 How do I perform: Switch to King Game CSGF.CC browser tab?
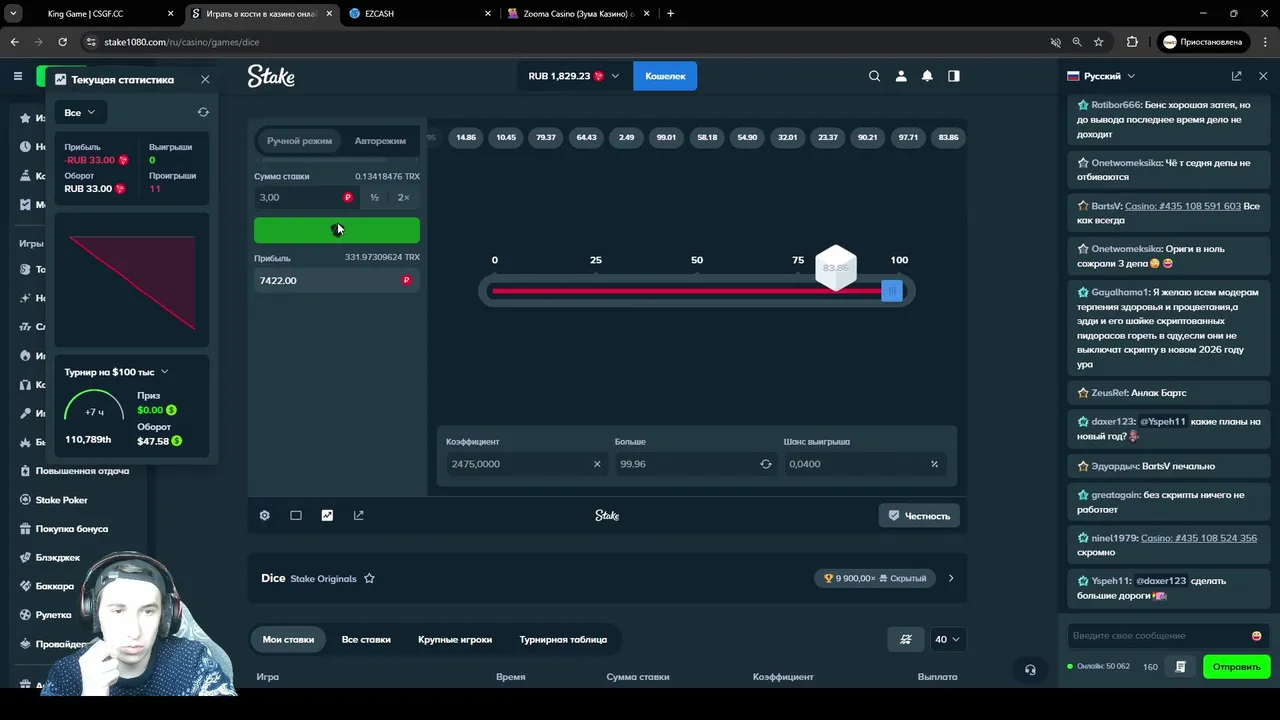pos(100,14)
